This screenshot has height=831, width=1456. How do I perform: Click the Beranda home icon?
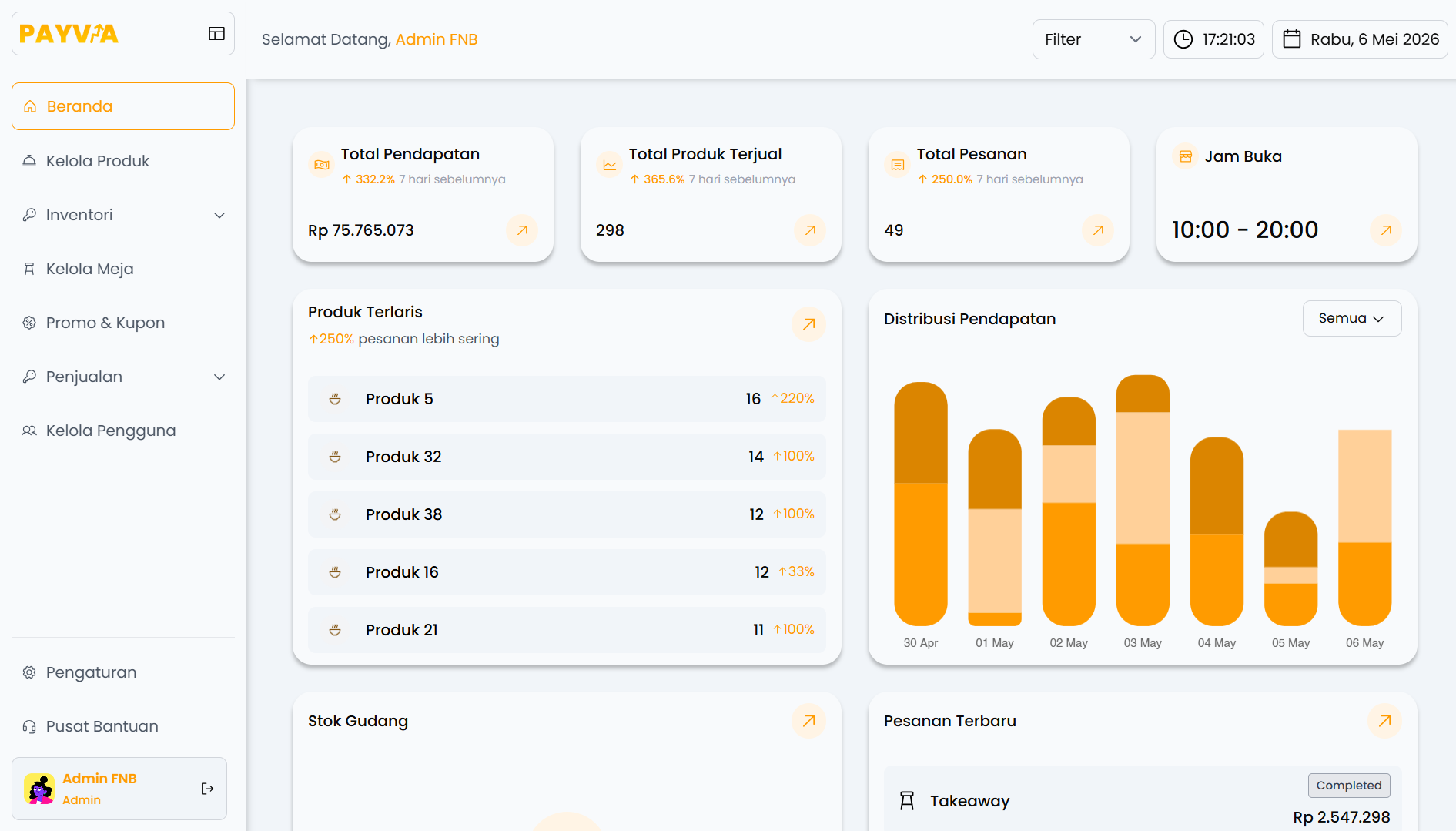[x=30, y=106]
